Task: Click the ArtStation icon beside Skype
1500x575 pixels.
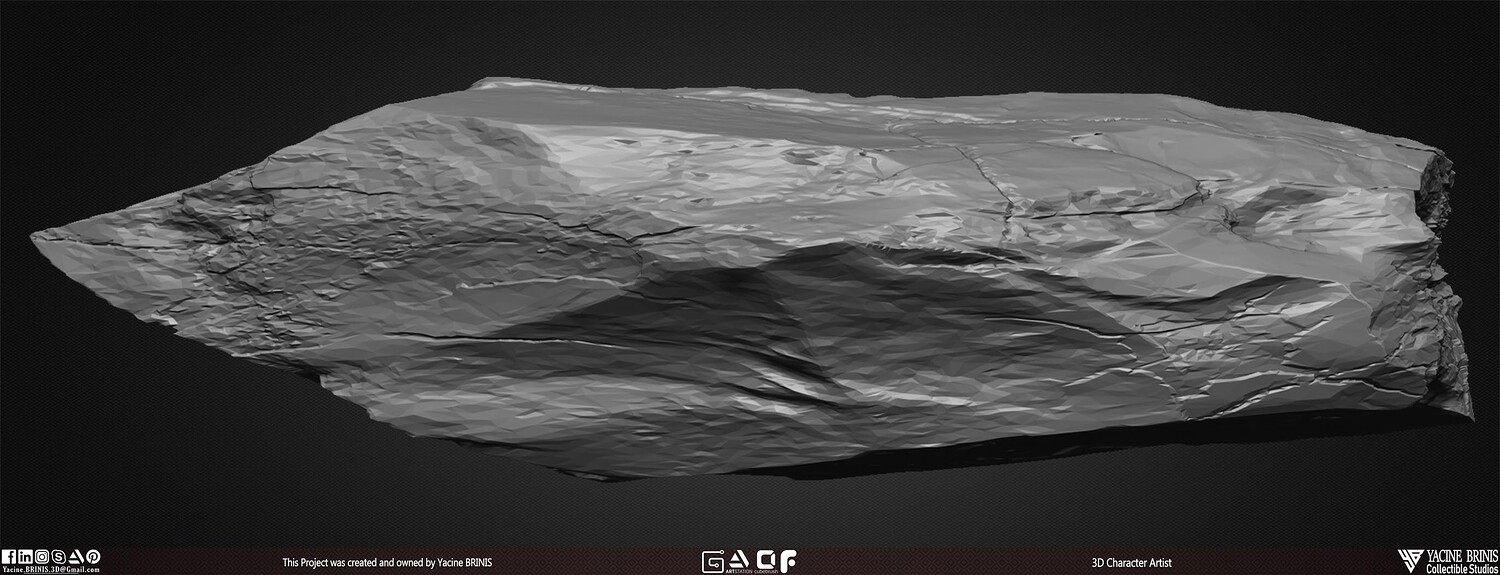Action: coord(76,556)
